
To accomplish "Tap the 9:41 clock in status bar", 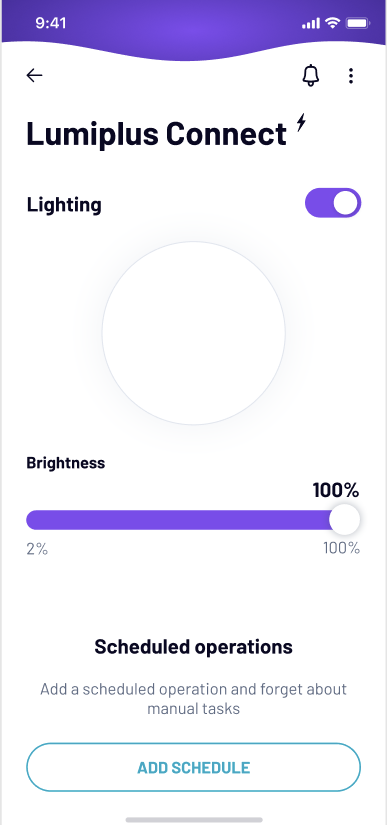I will click(53, 23).
